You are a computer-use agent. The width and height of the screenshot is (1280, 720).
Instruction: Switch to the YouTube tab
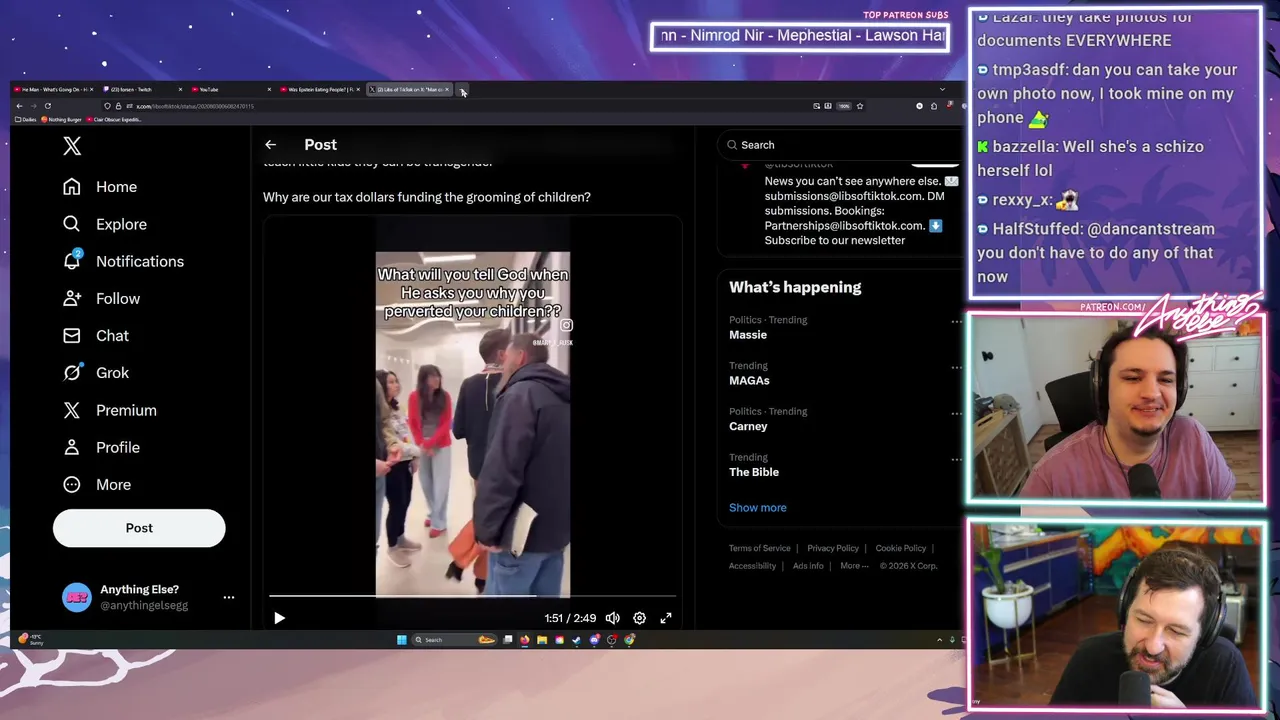[233, 90]
